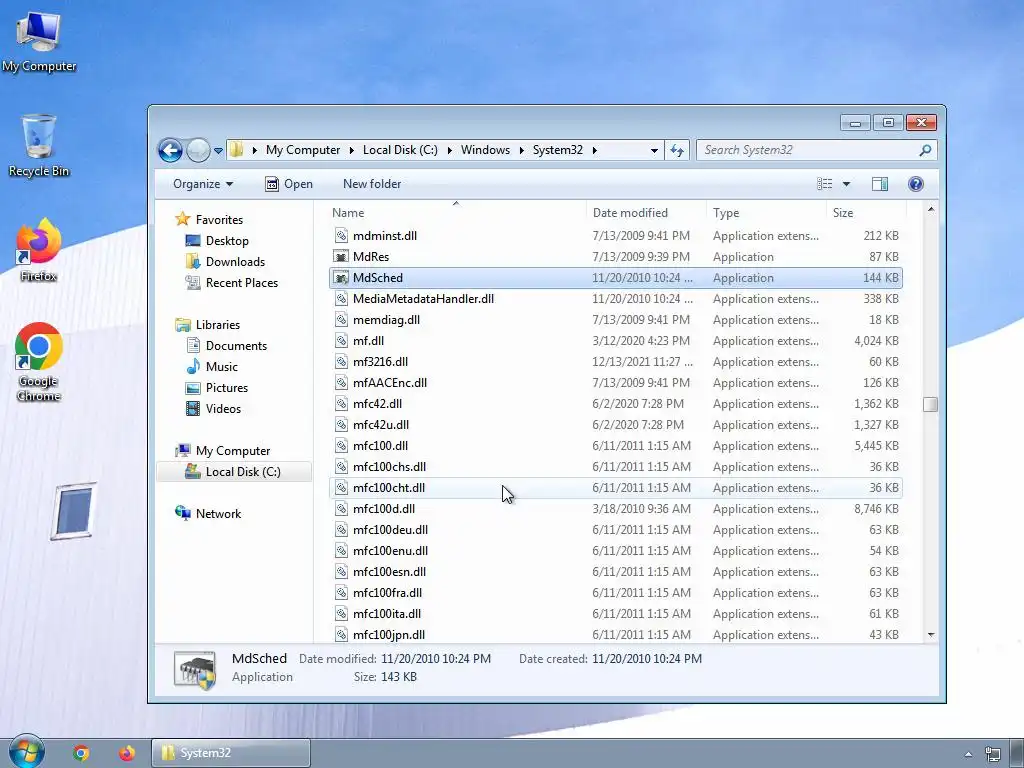This screenshot has width=1024, height=768.
Task: Expand the arrow after Windows breadcrumb
Action: pos(522,150)
